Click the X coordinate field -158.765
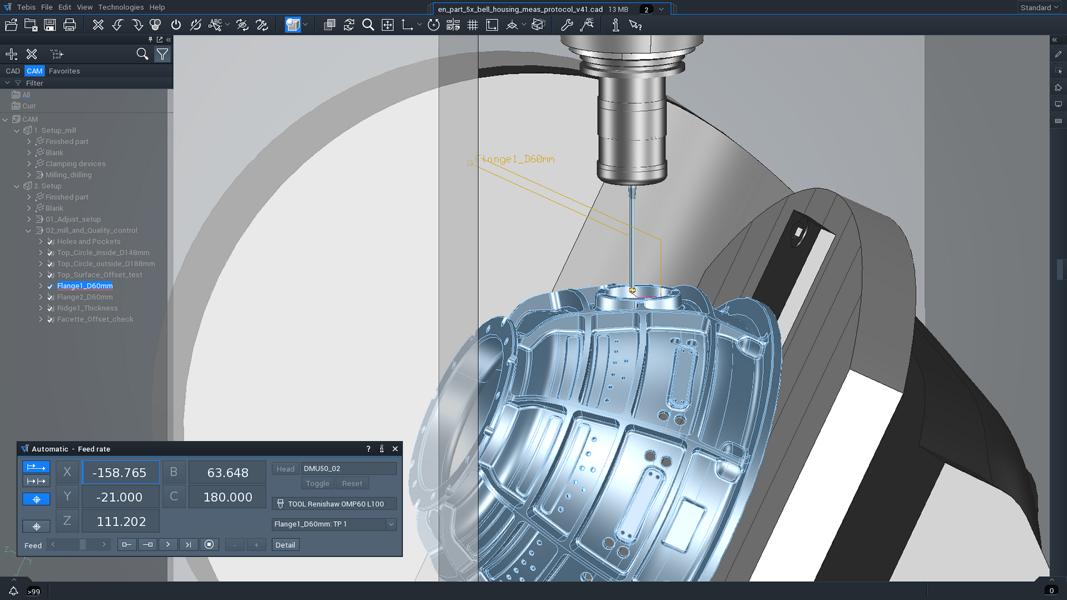This screenshot has width=1067, height=600. point(120,472)
